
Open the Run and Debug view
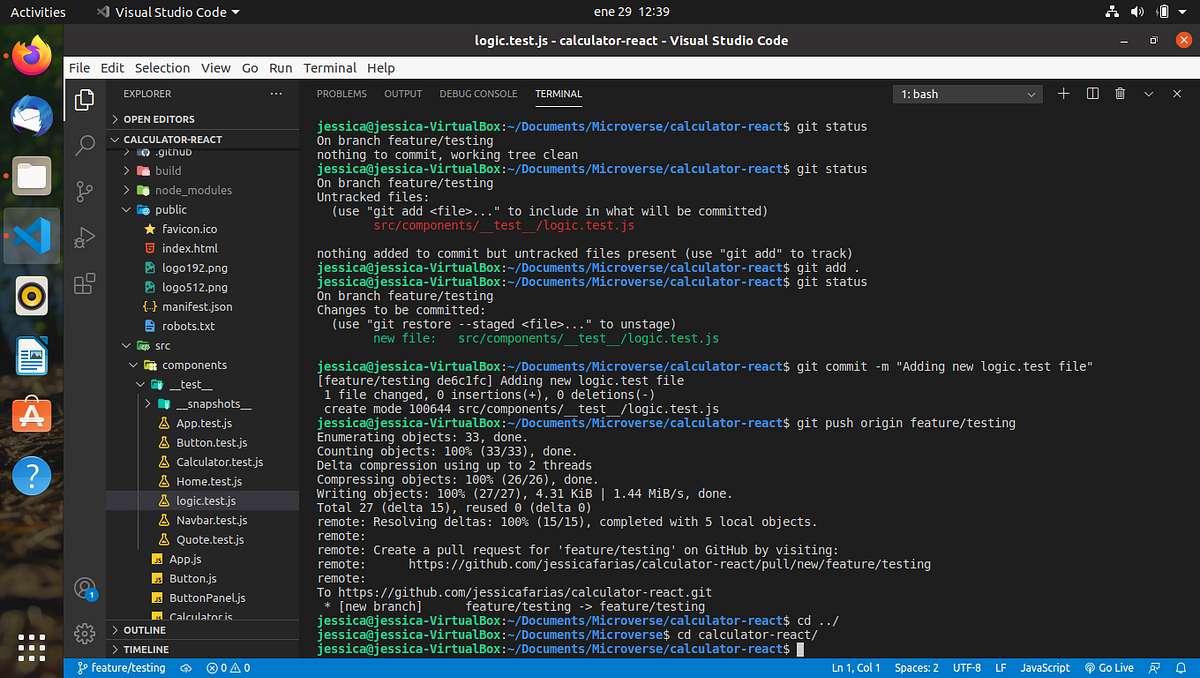84,237
